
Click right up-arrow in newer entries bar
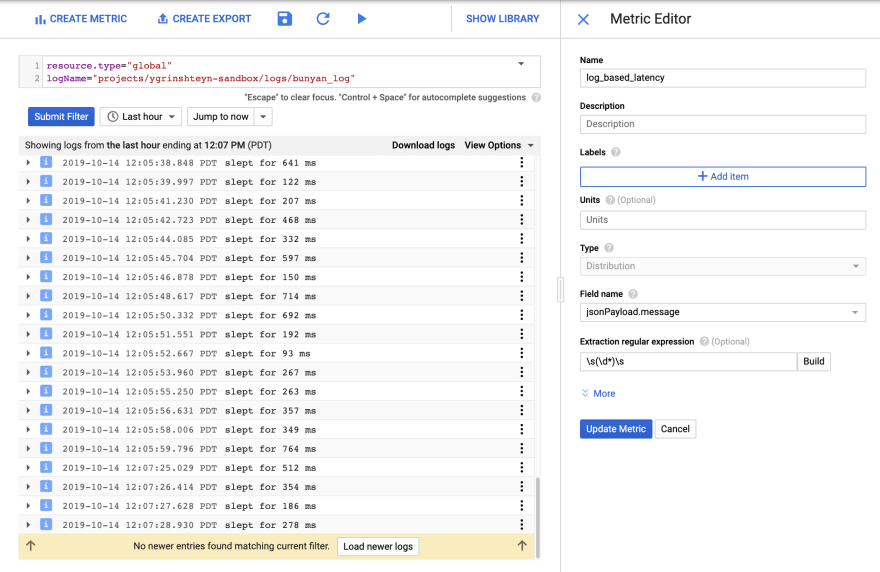(x=522, y=546)
